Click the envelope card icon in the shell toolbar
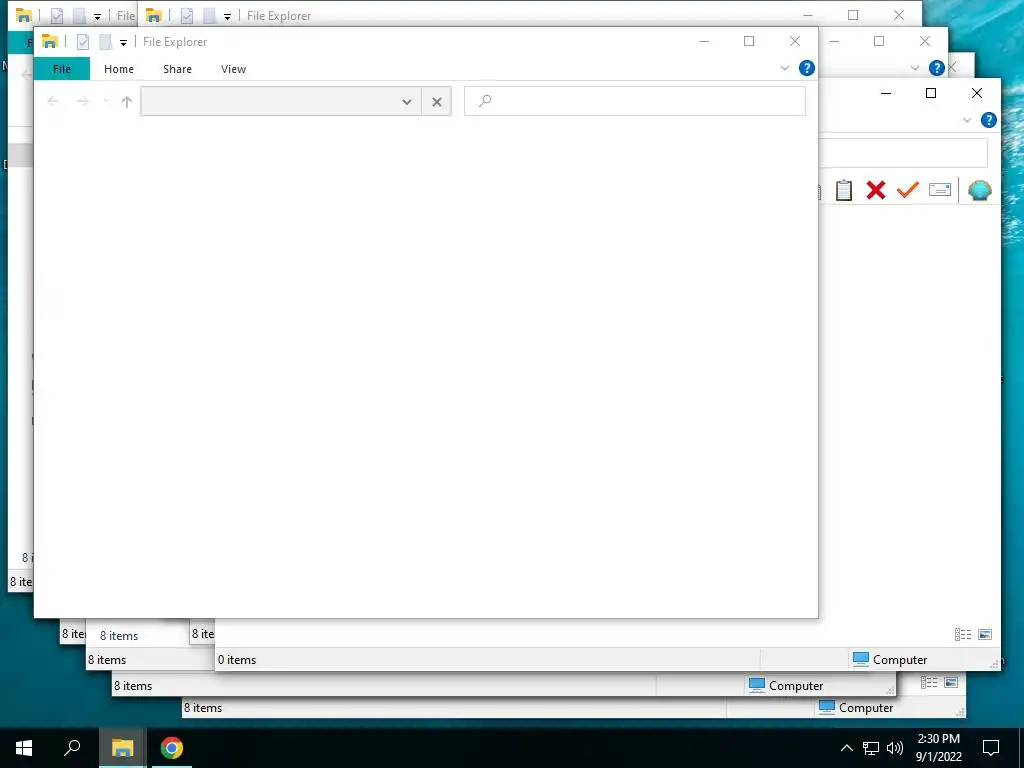Screen dimensions: 1024x768 (940, 189)
